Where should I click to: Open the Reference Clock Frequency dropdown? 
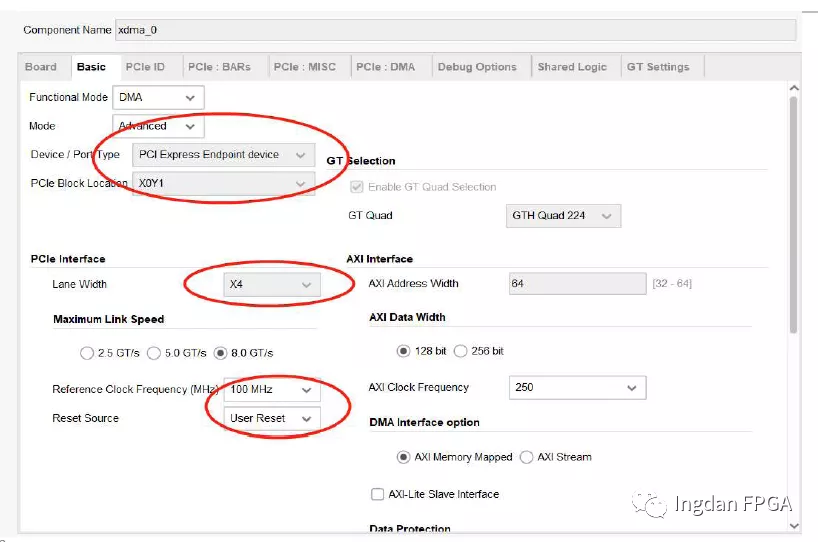click(272, 390)
